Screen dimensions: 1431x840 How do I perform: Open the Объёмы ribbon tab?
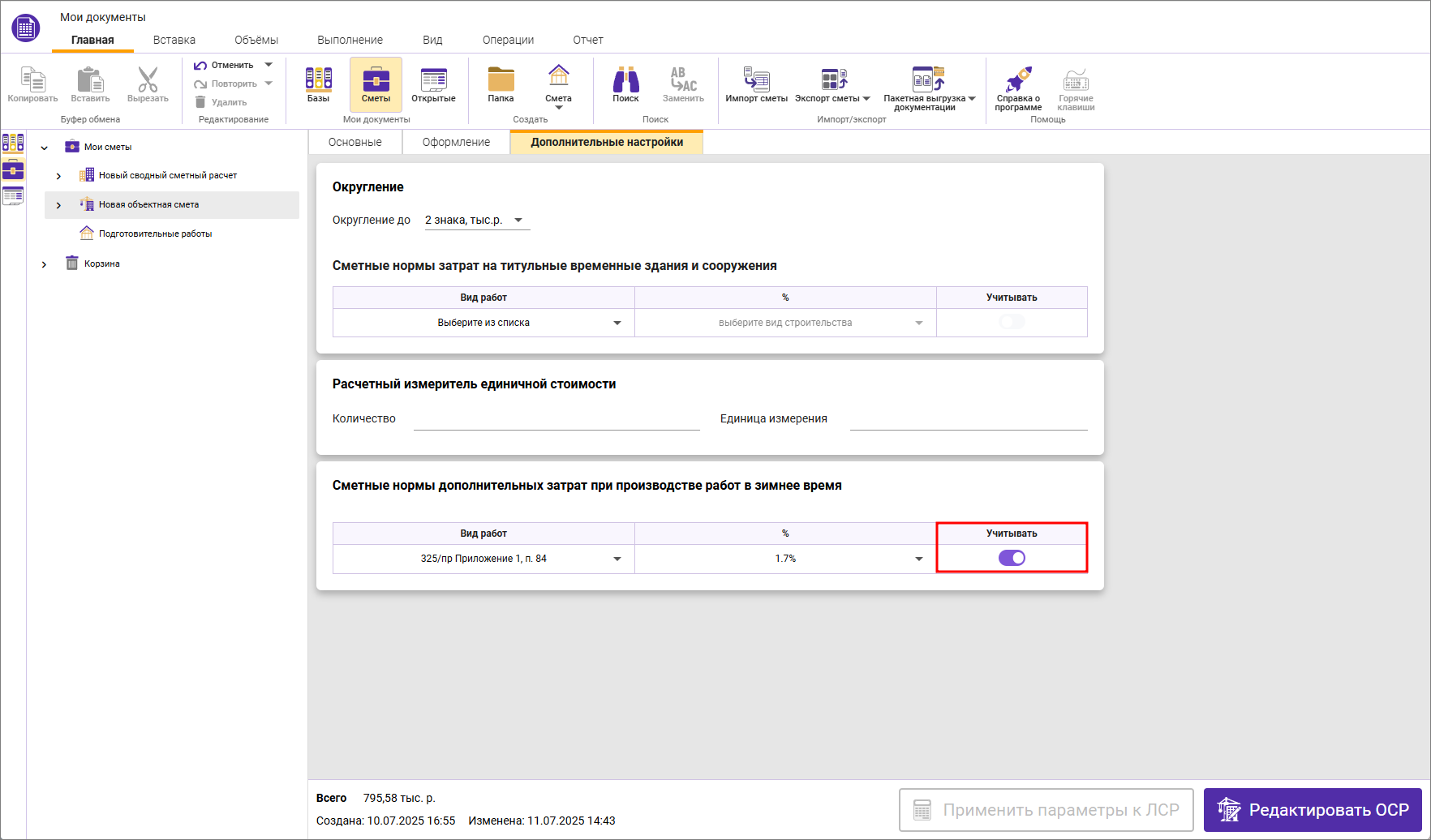click(256, 40)
